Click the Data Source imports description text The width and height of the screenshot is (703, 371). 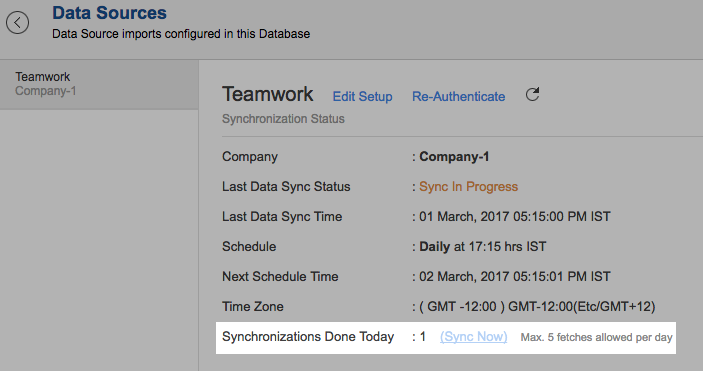[x=181, y=34]
